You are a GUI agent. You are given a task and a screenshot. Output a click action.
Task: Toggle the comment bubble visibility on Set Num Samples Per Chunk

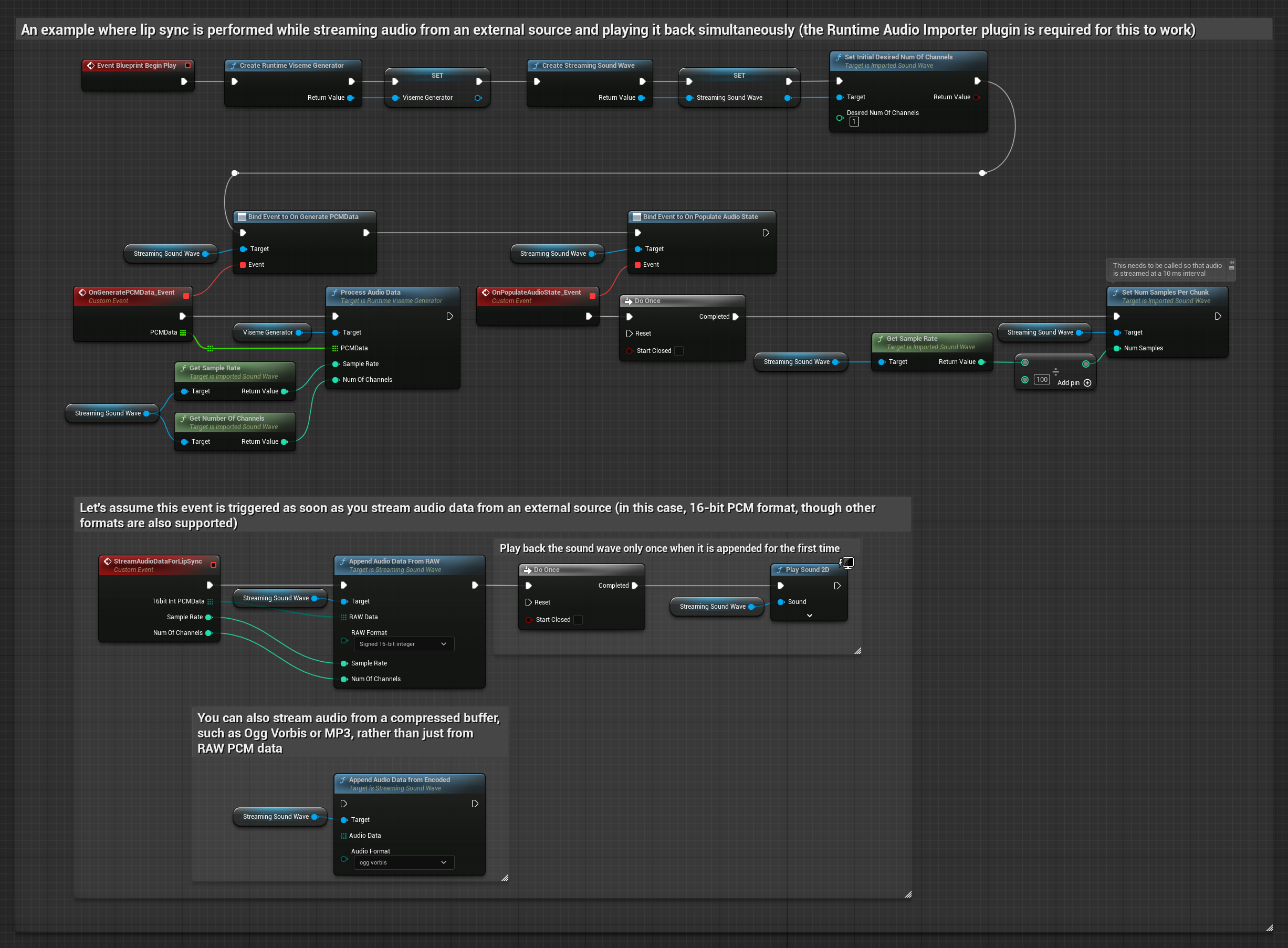coord(1231,268)
